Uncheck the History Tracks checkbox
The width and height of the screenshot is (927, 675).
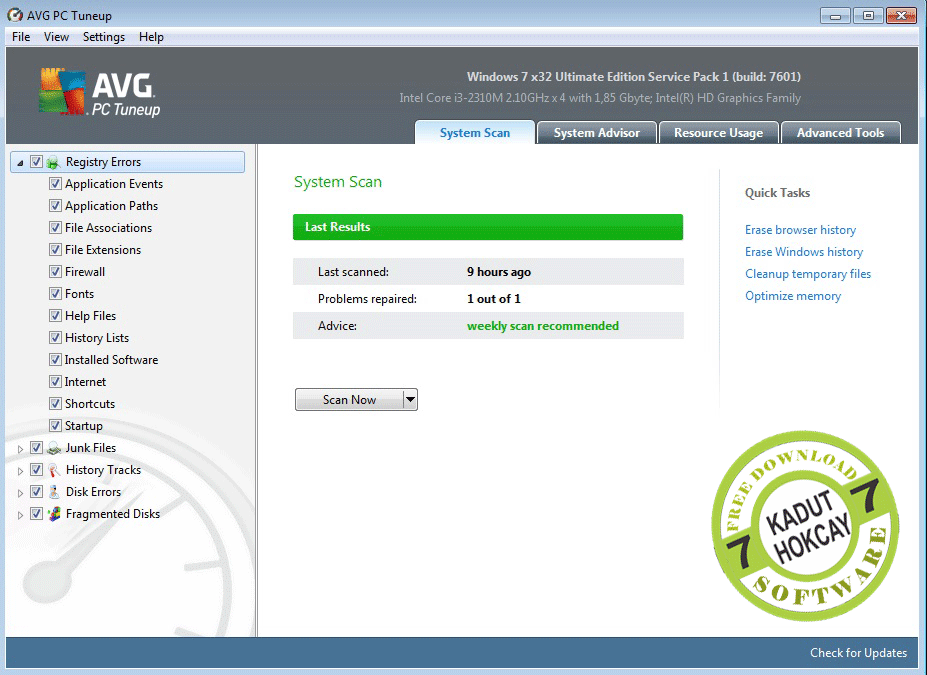click(36, 469)
